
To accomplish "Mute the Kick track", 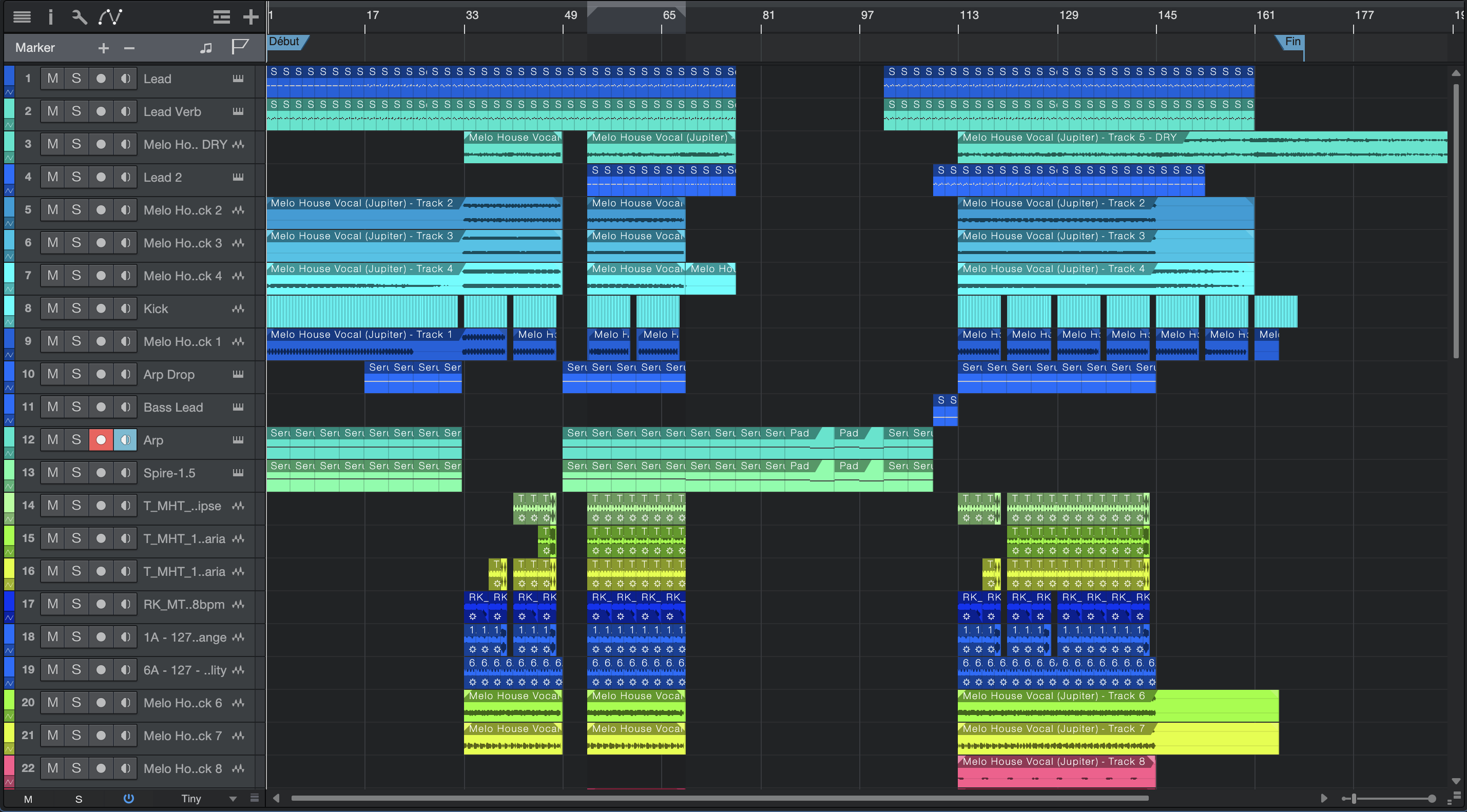I will (52, 308).
